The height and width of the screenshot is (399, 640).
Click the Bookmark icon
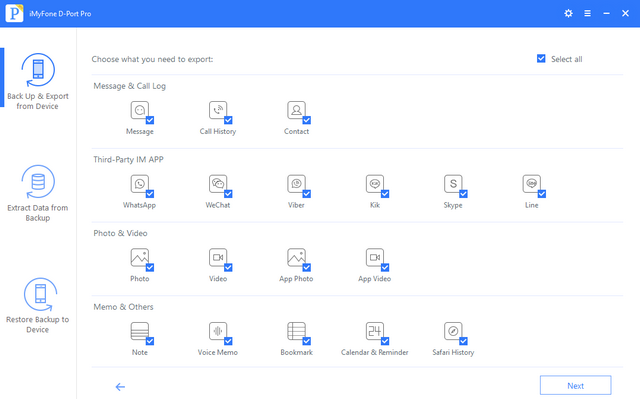pyautogui.click(x=296, y=331)
